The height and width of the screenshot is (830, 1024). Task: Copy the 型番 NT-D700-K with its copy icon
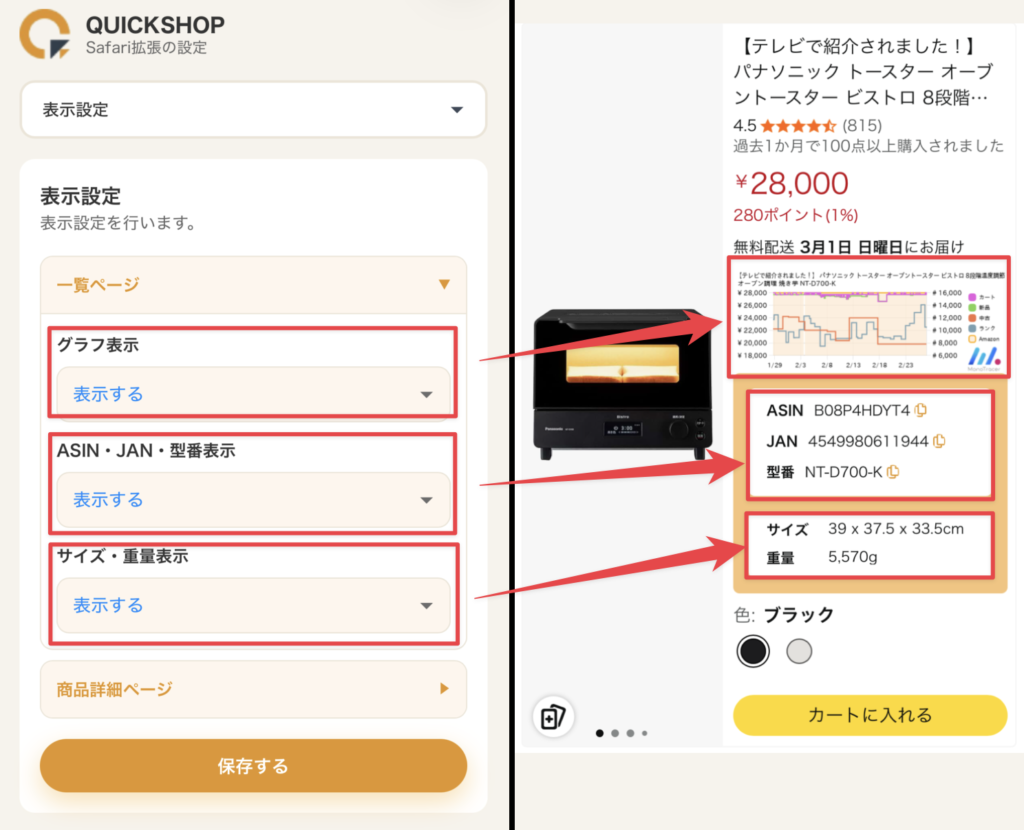[893, 472]
